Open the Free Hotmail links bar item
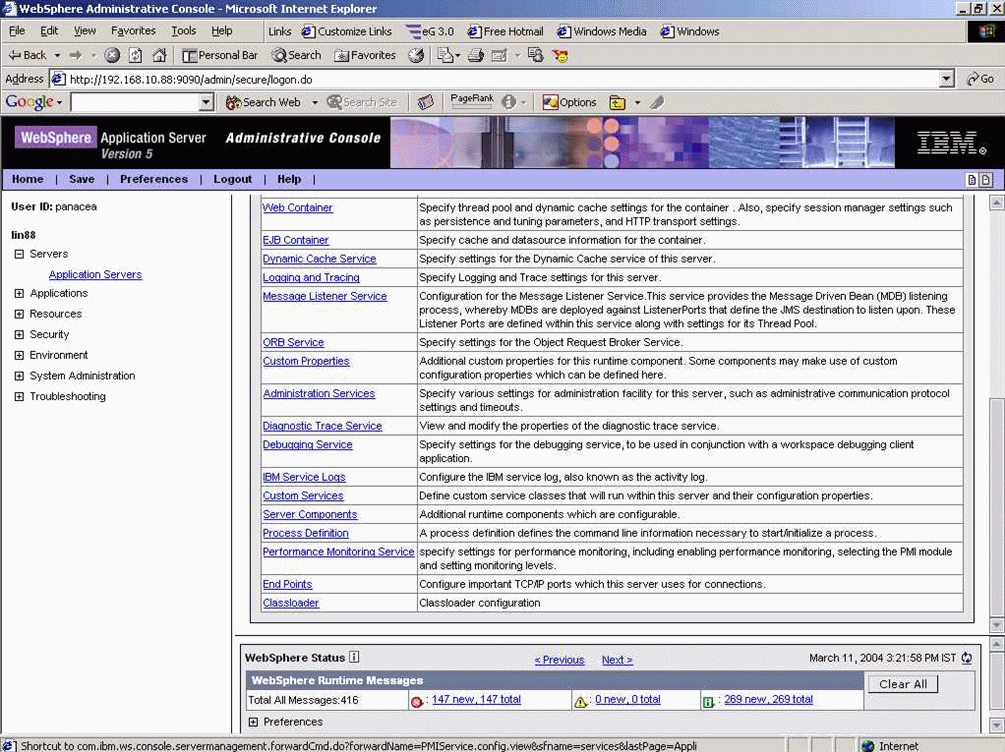 click(505, 31)
